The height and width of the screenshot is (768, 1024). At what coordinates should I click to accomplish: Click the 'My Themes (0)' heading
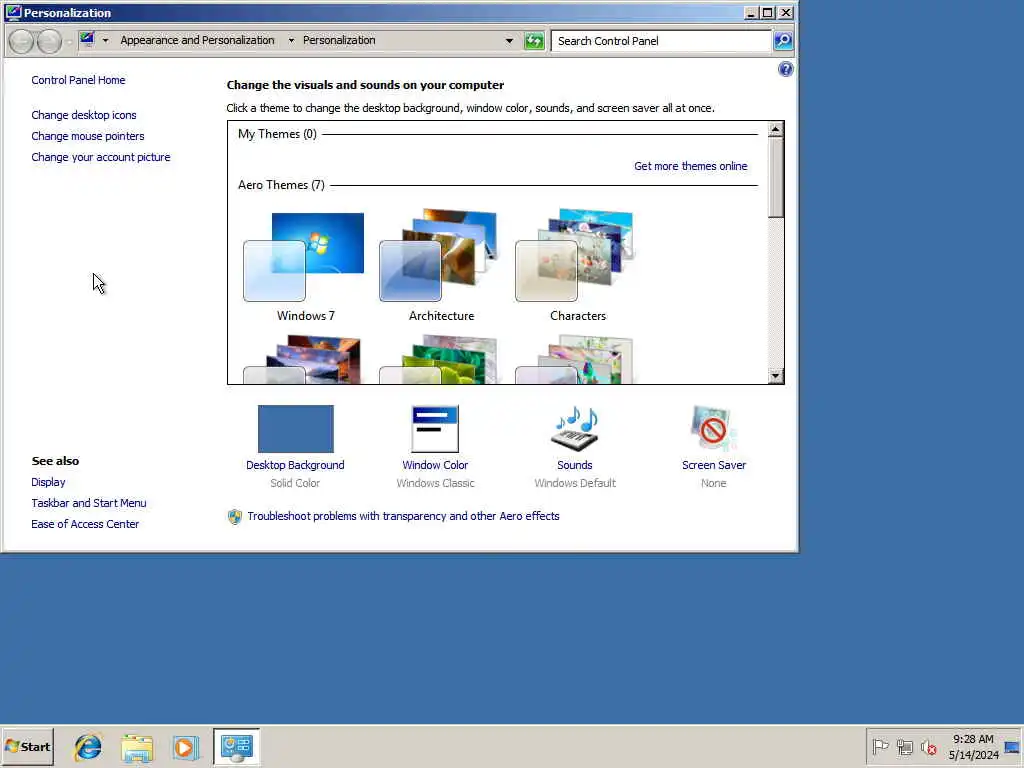coord(277,134)
